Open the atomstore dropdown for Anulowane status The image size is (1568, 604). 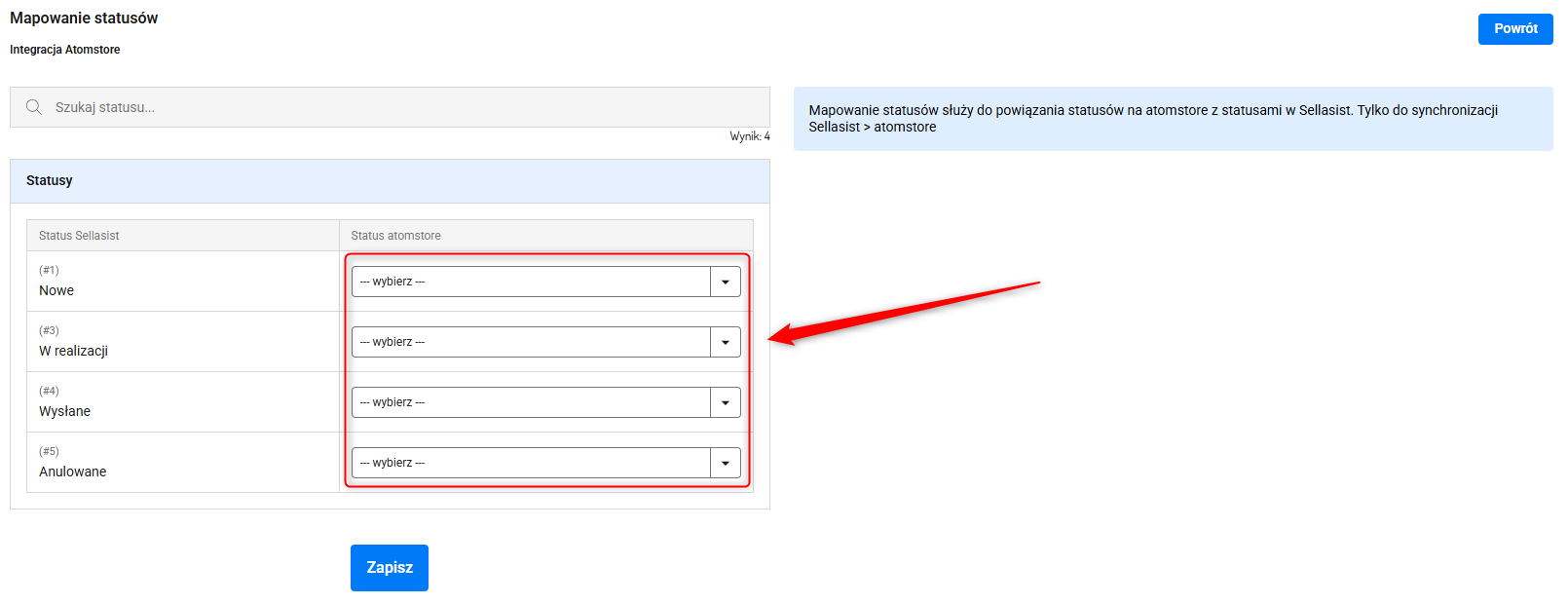[x=546, y=463]
